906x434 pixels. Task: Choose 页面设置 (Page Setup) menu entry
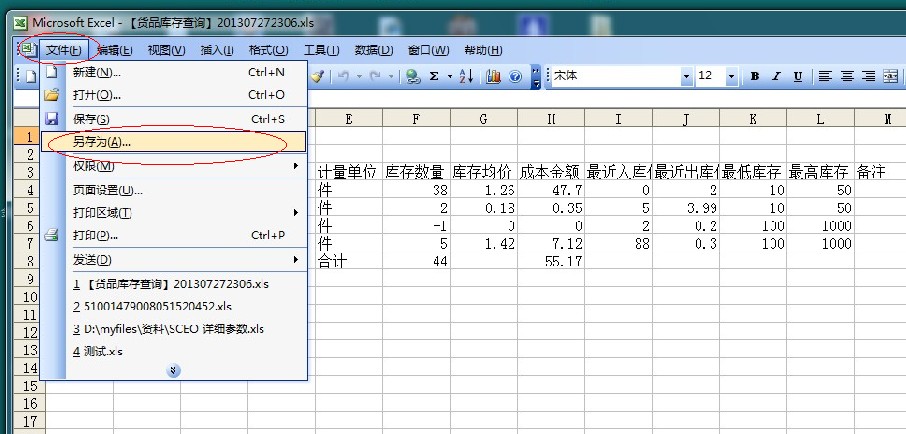[x=107, y=189]
